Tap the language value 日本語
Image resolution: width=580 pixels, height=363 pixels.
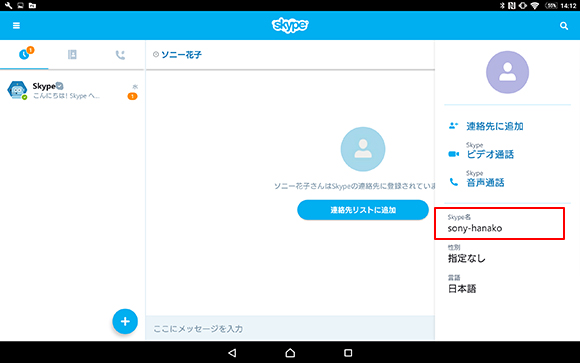point(462,289)
